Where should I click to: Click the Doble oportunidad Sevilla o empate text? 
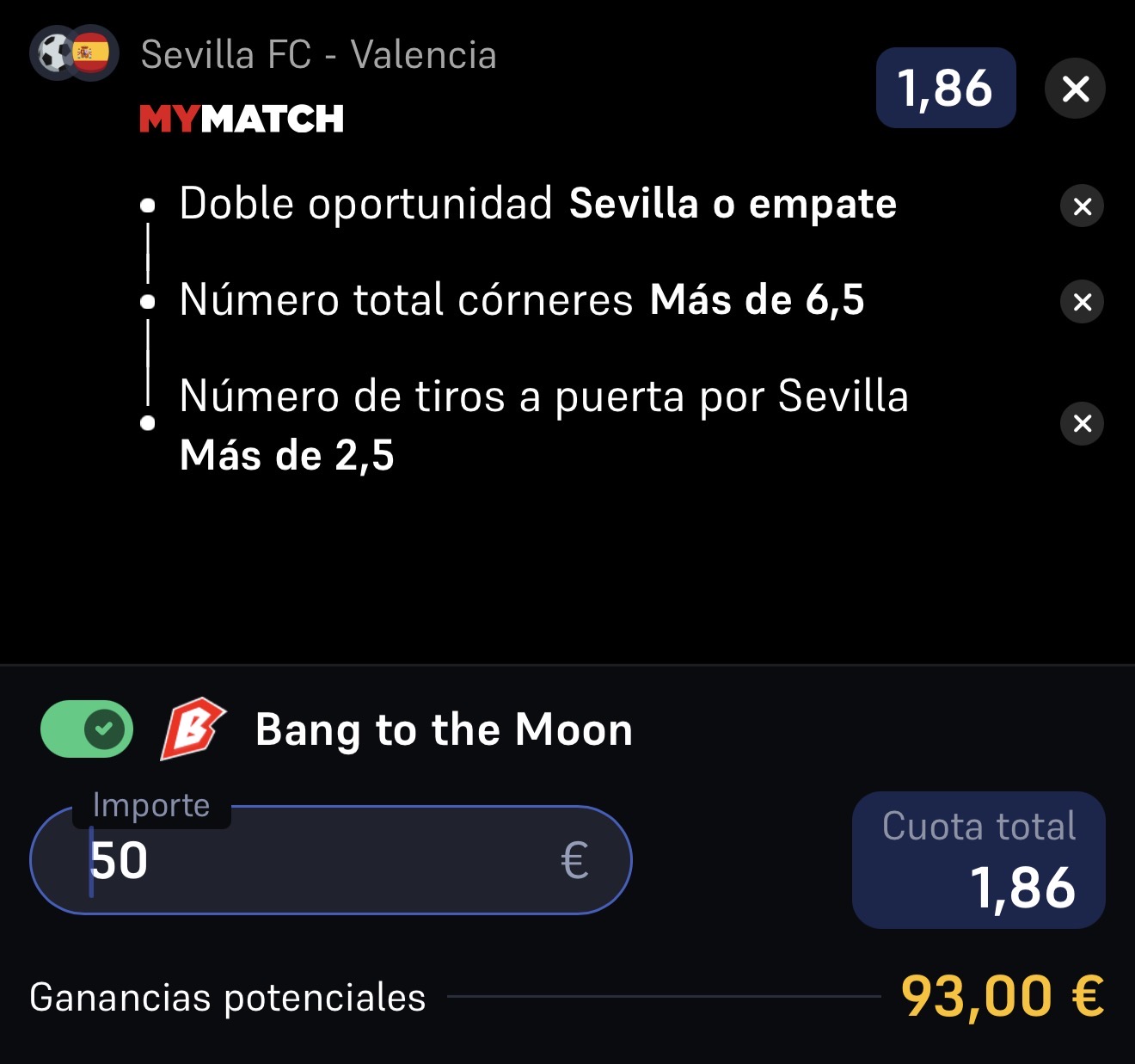[x=538, y=205]
